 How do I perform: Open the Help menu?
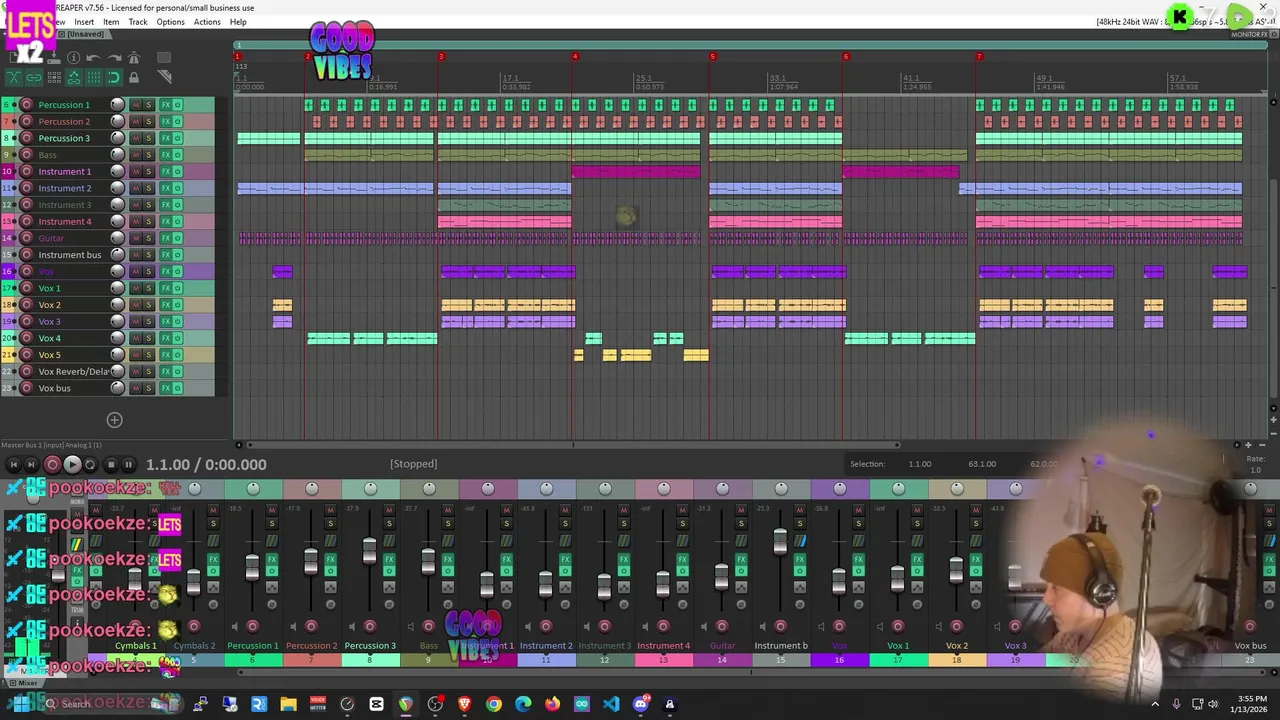coord(238,22)
